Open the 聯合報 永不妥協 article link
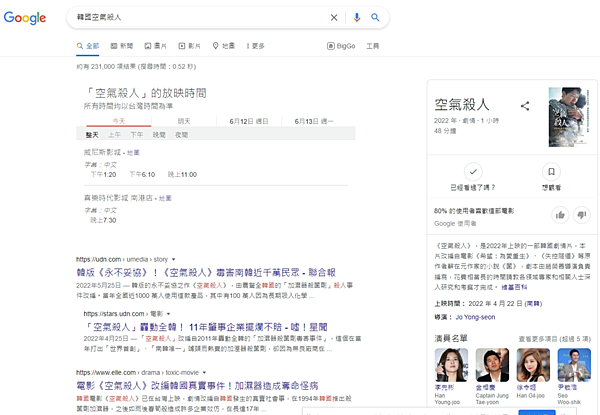This screenshot has width=600, height=415. coord(206,273)
